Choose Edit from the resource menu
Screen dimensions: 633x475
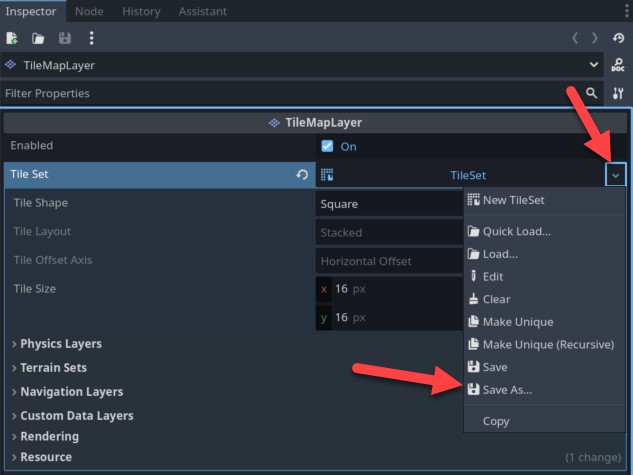click(544, 276)
